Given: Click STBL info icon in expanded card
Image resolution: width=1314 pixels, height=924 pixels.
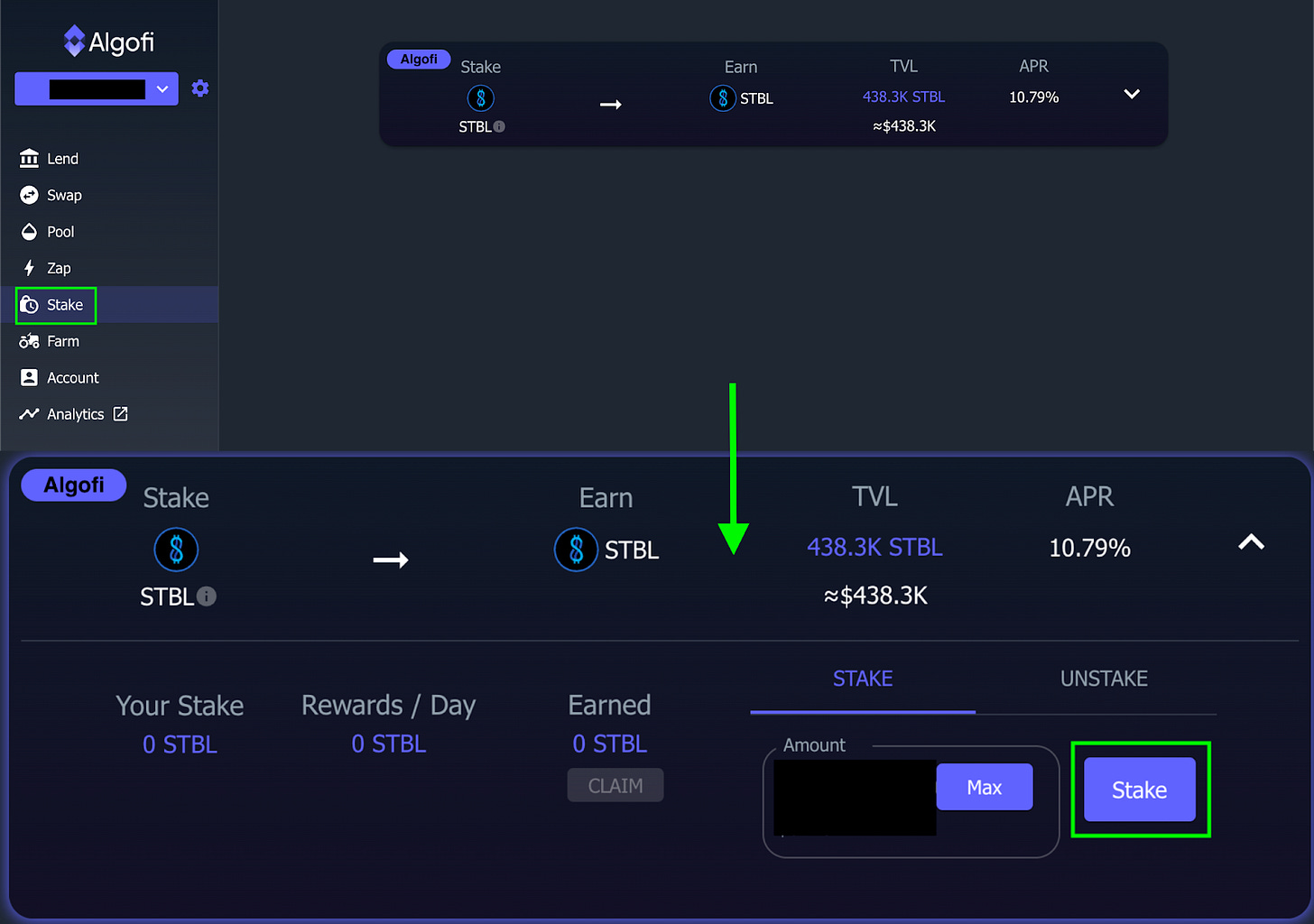Looking at the screenshot, I should coord(207,596).
